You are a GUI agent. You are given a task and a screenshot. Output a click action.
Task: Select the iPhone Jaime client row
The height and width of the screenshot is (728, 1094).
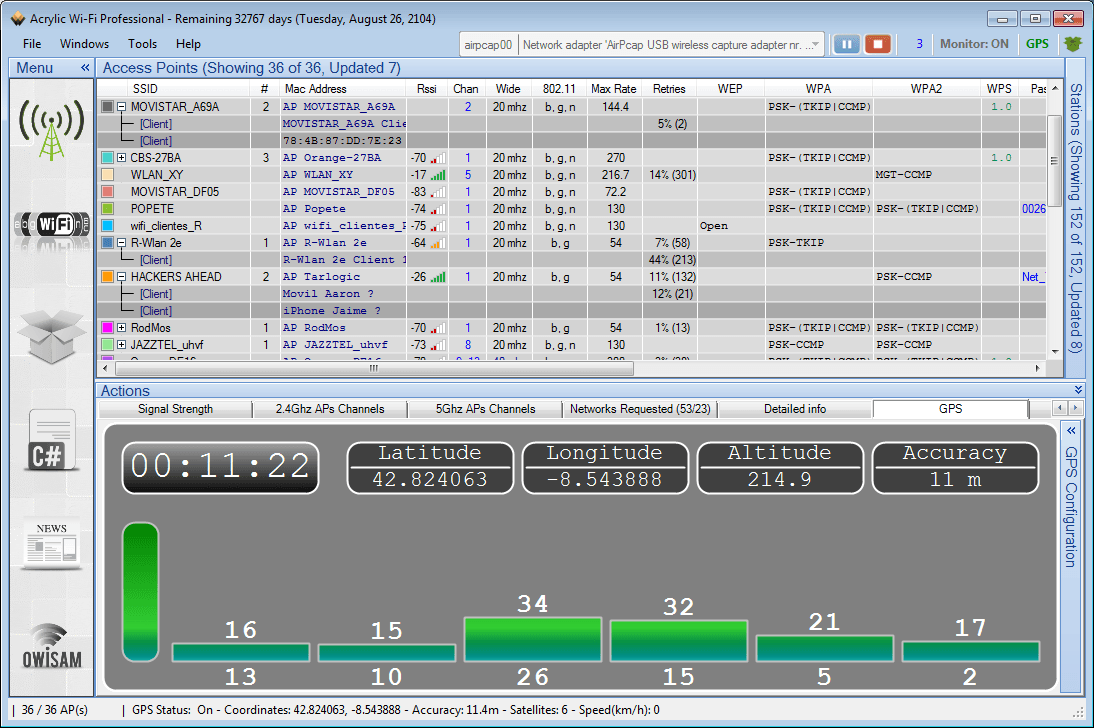(x=571, y=311)
